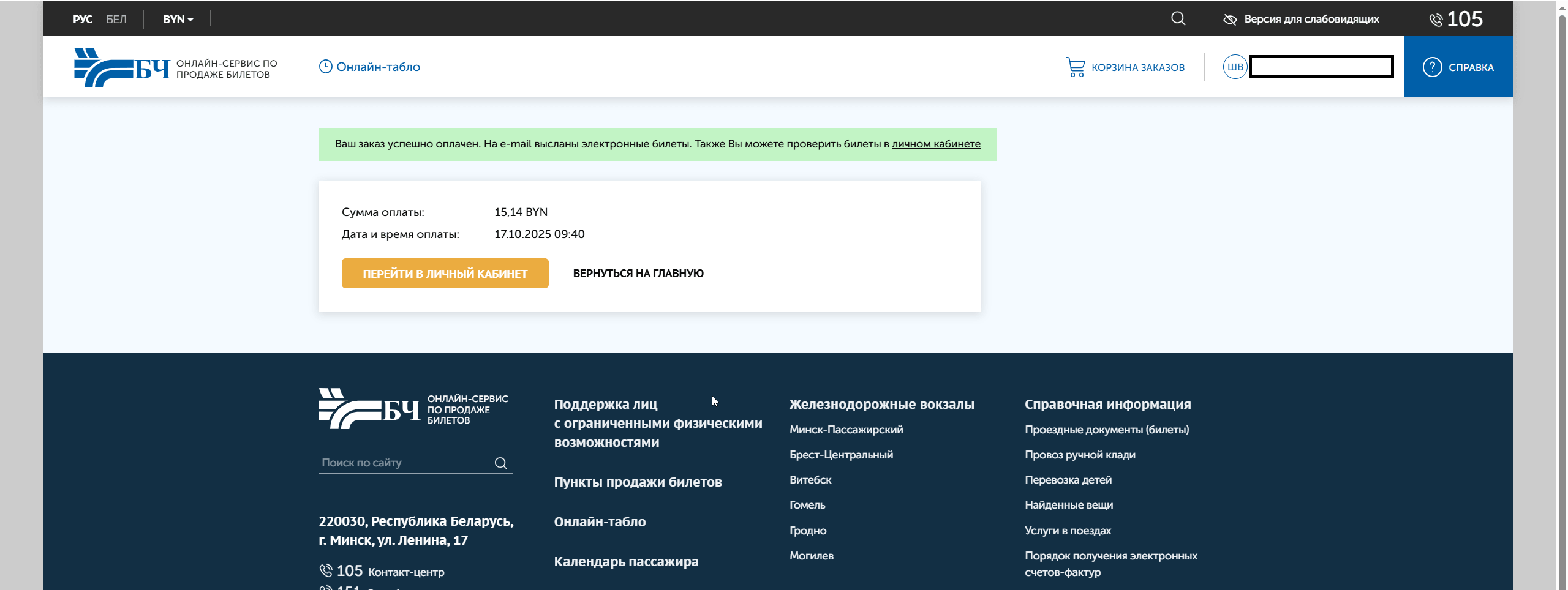Screen dimensions: 1568x590
Task: Click СПРАВКА help button text
Action: pos(1471,67)
